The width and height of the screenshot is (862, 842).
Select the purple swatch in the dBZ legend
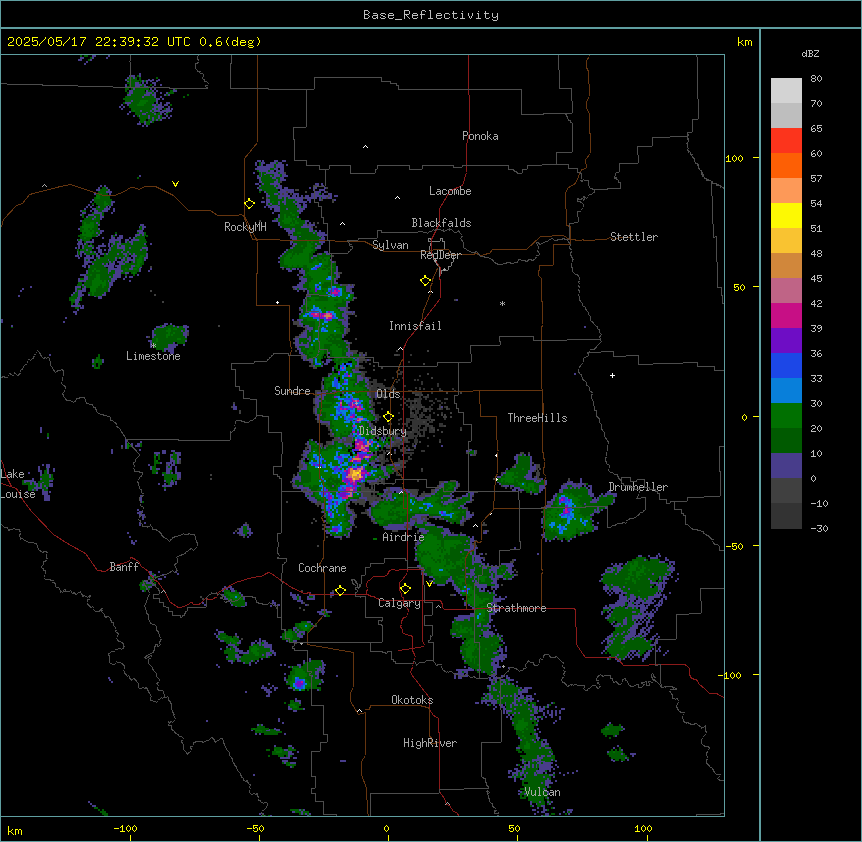(x=786, y=341)
